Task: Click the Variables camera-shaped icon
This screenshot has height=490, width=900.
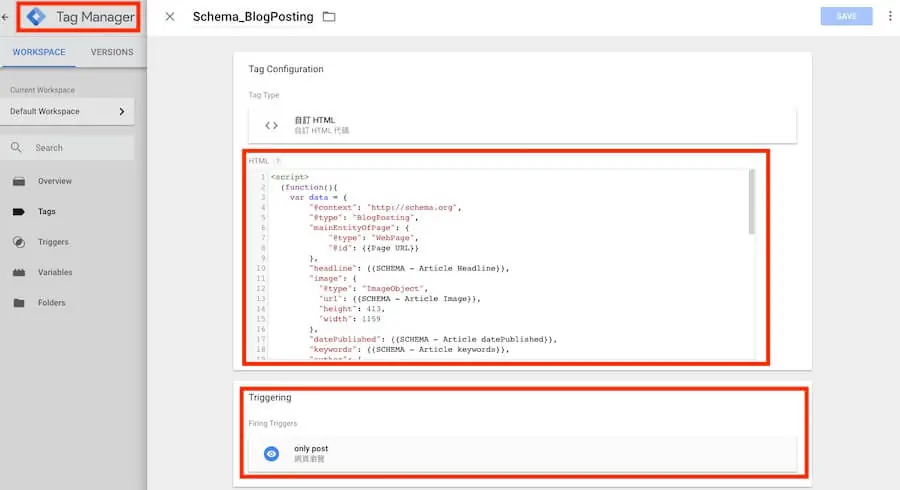Action: (x=19, y=273)
